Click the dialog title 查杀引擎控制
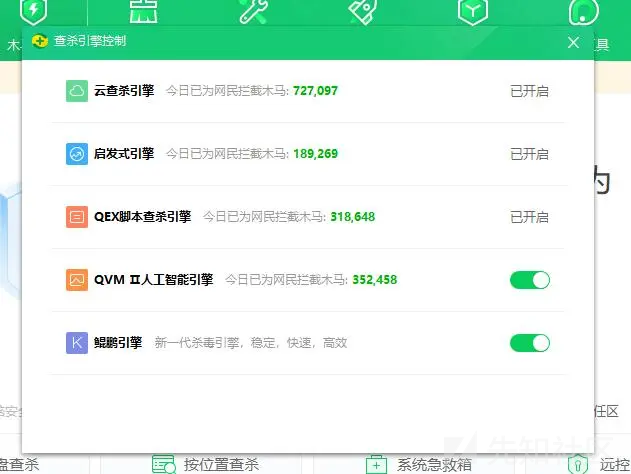 coord(90,41)
